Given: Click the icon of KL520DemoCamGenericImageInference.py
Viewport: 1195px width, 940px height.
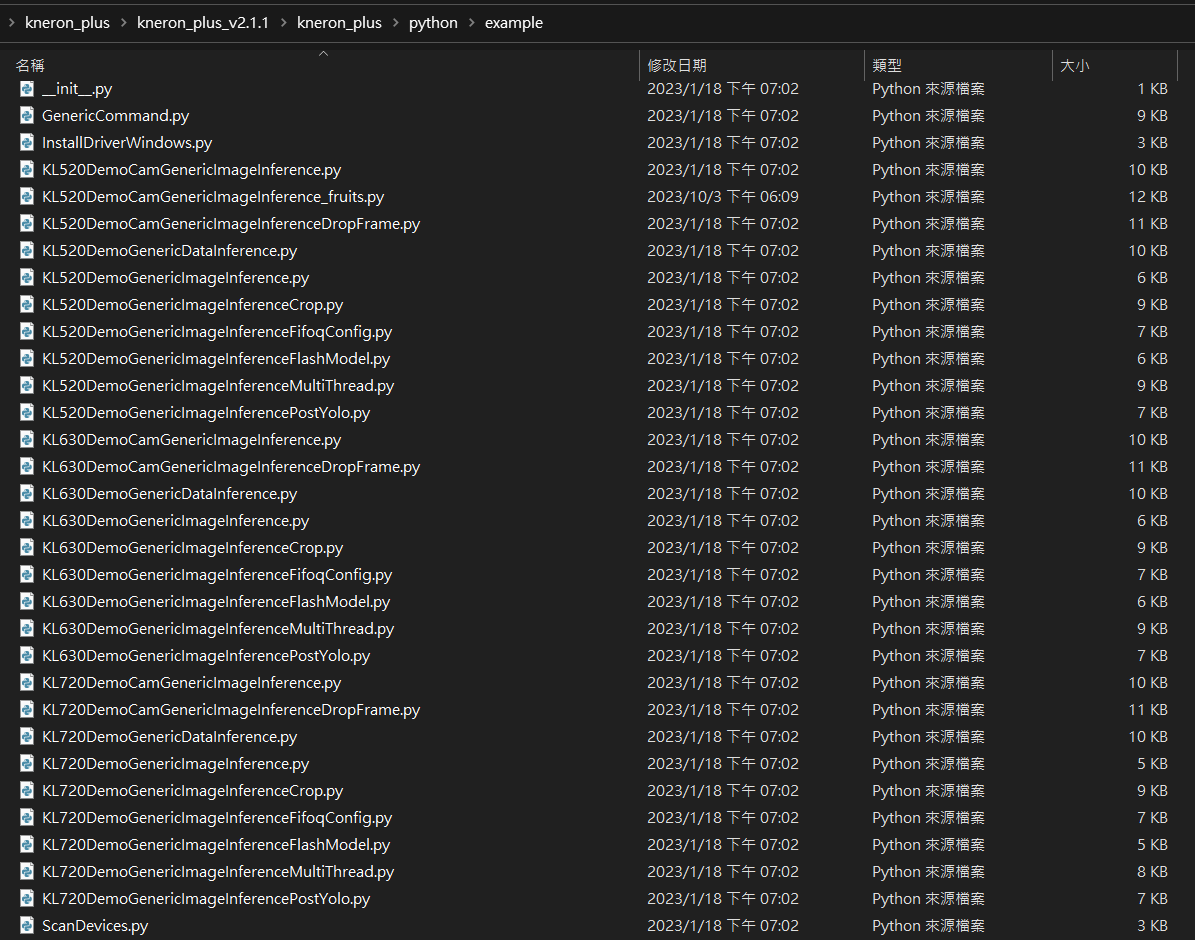Looking at the screenshot, I should tap(27, 170).
